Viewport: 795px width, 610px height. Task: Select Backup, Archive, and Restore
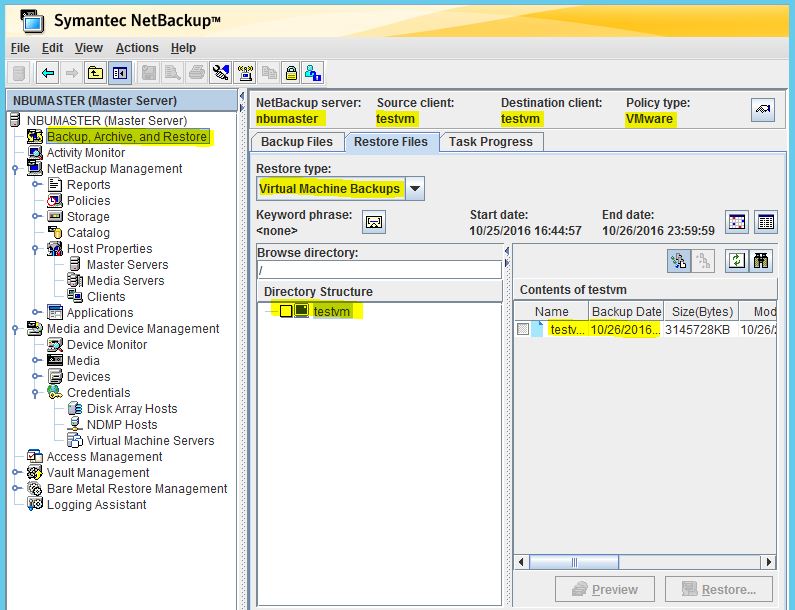click(127, 137)
